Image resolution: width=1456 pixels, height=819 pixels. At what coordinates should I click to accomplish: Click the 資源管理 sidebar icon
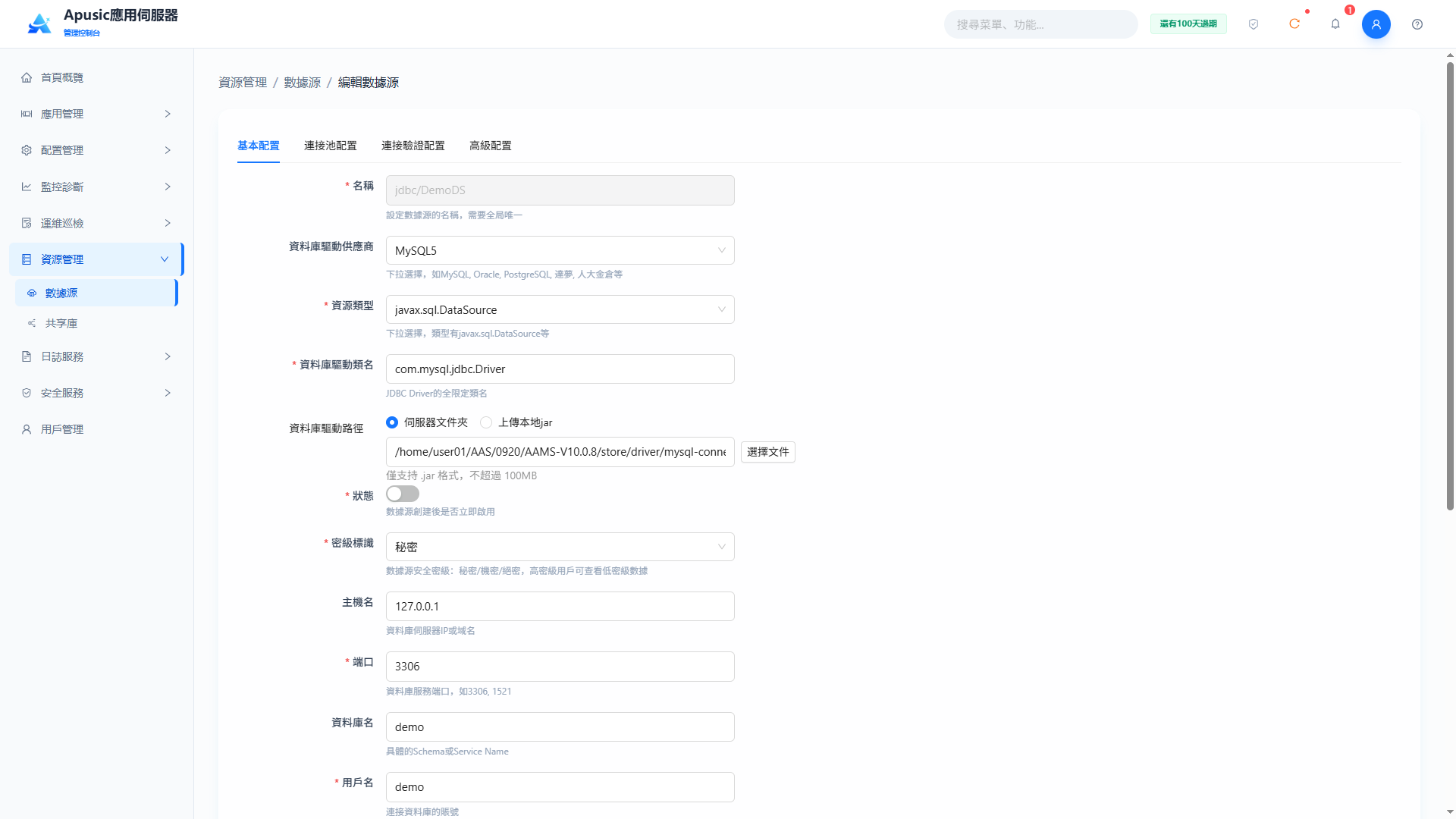(x=27, y=259)
